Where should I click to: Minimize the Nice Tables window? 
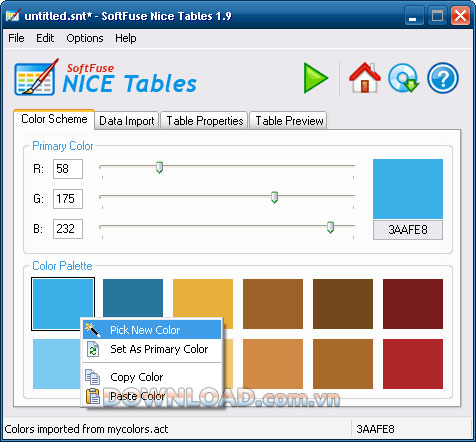click(413, 16)
